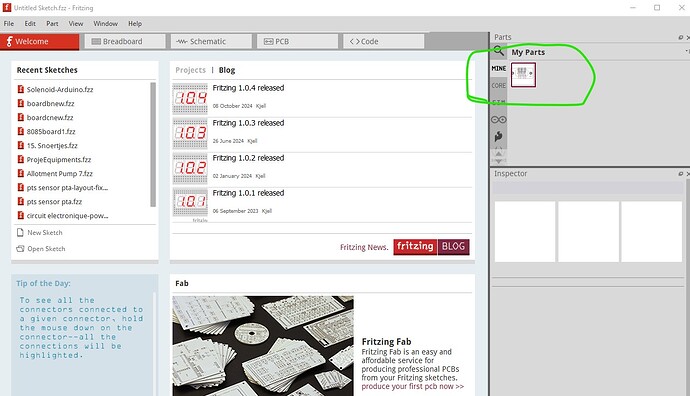Open recent sketch boardbnew.fzz
Screen dimensions: 690x396
(51, 103)
